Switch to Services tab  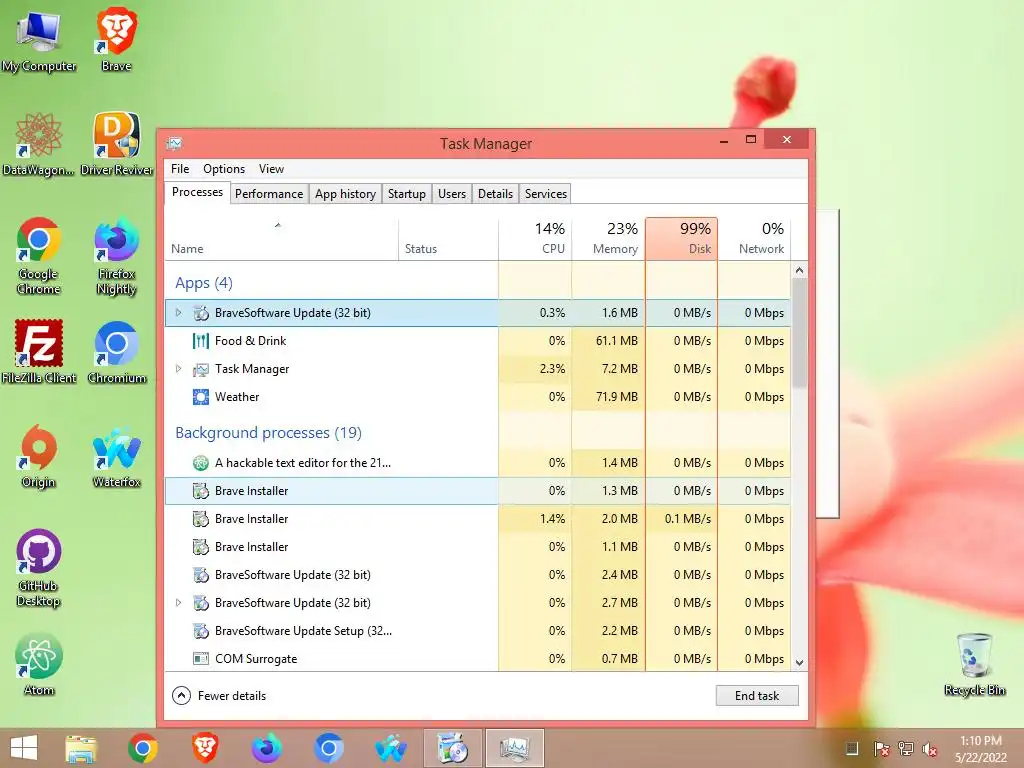546,194
